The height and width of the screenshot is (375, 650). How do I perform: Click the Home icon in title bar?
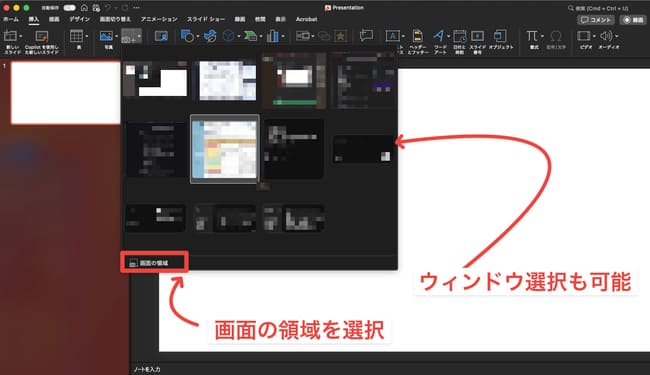[84, 8]
